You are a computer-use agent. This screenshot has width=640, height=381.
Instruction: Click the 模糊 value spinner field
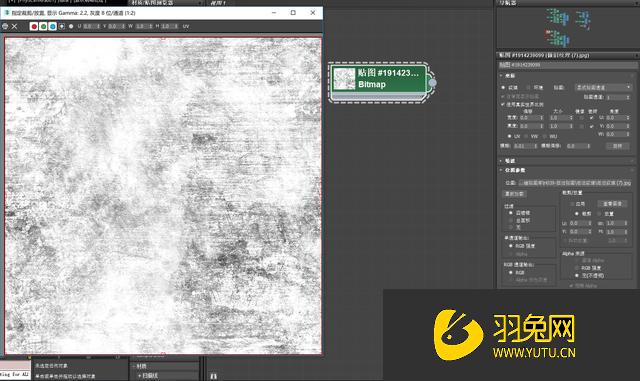[525, 146]
